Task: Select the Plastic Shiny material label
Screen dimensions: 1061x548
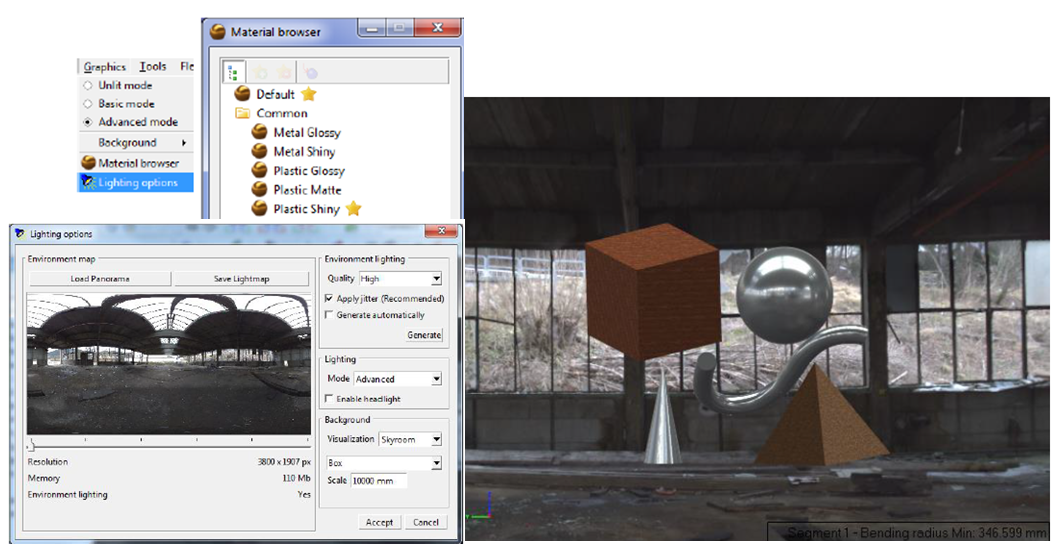Action: 307,208
